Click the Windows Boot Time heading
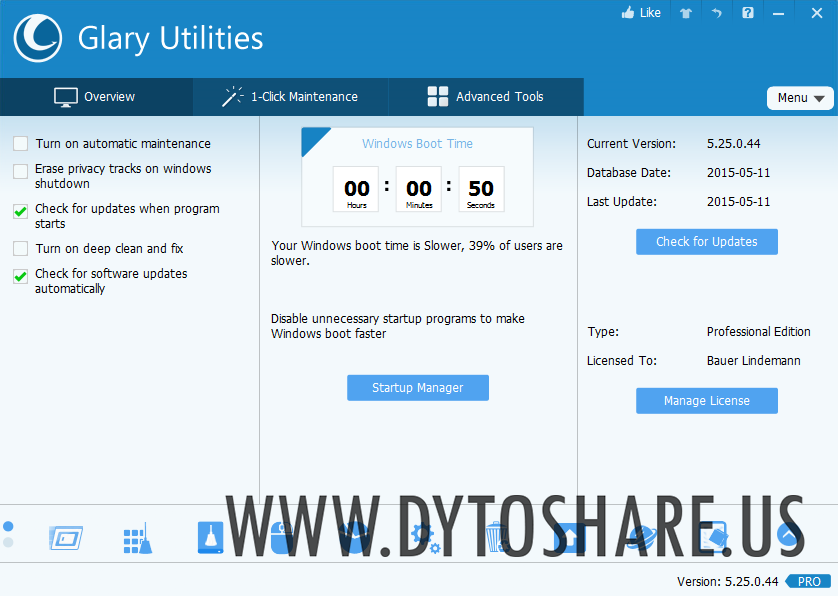The image size is (838, 596). [x=417, y=143]
